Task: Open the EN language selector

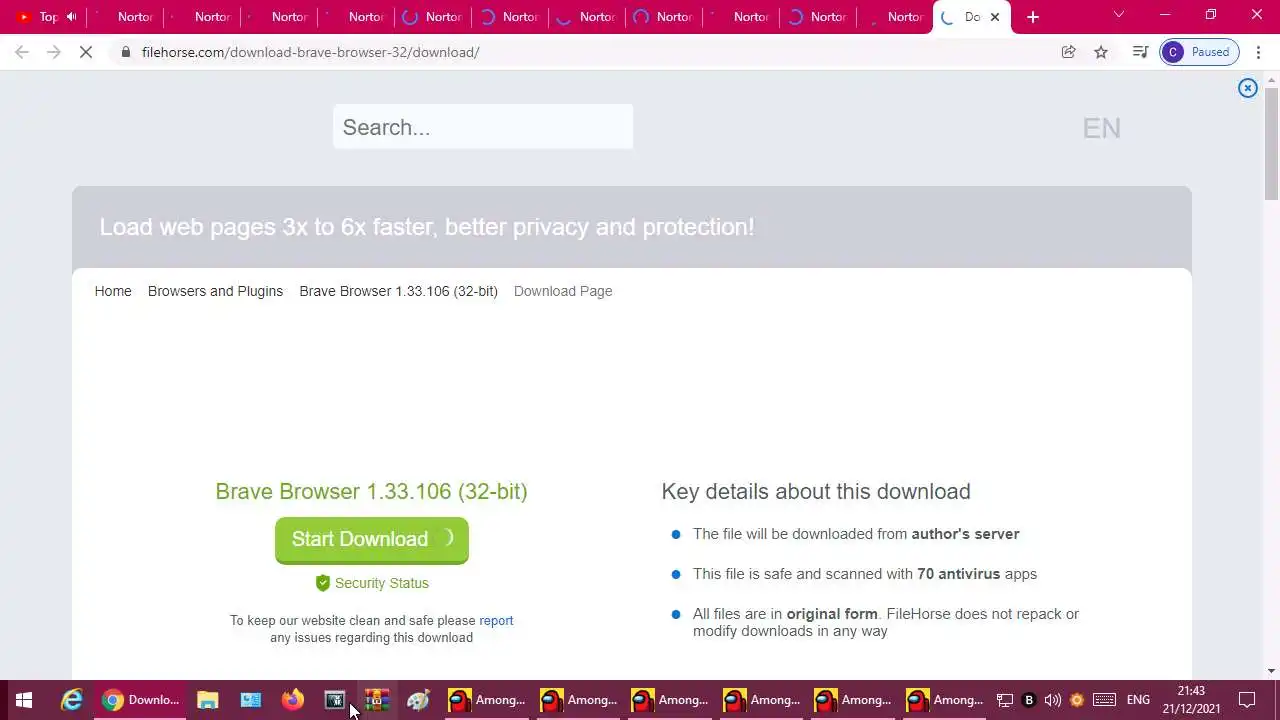Action: point(1101,128)
